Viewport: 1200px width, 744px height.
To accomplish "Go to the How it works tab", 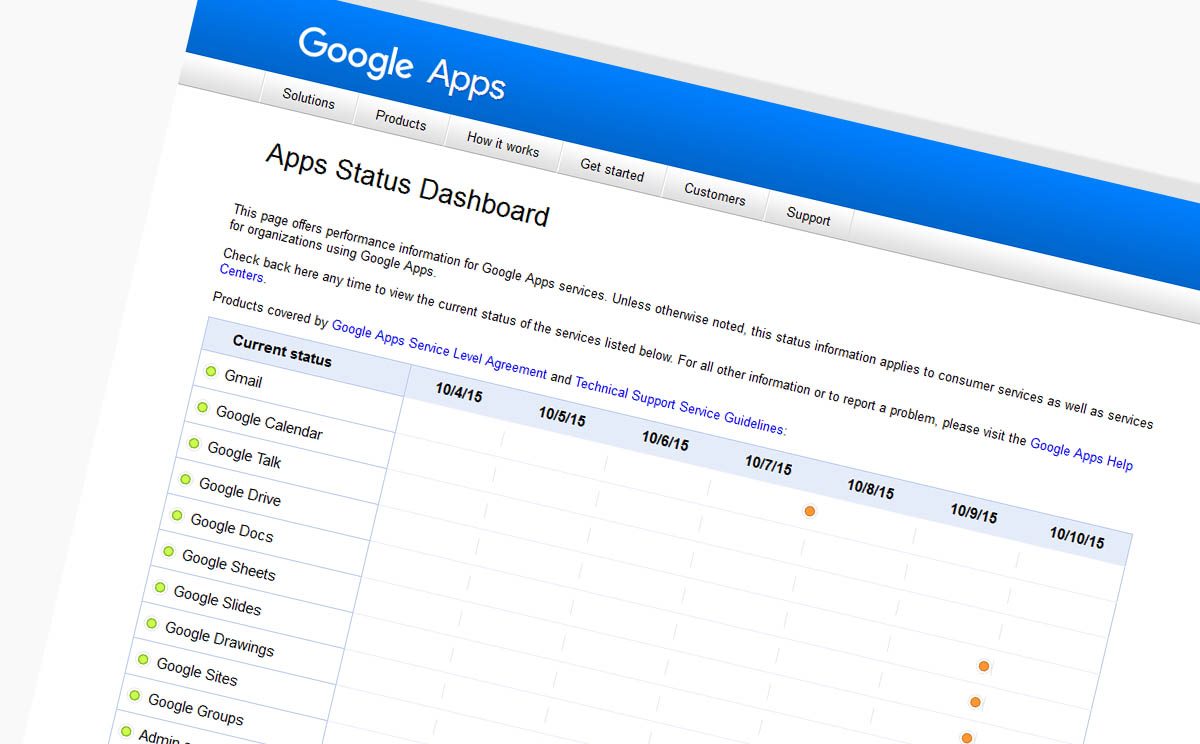I will (503, 145).
